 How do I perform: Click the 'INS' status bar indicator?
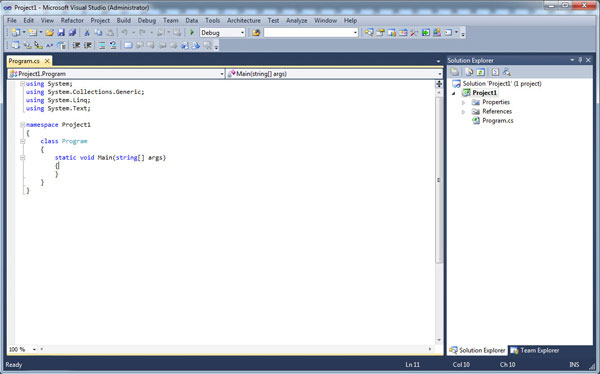[574, 364]
